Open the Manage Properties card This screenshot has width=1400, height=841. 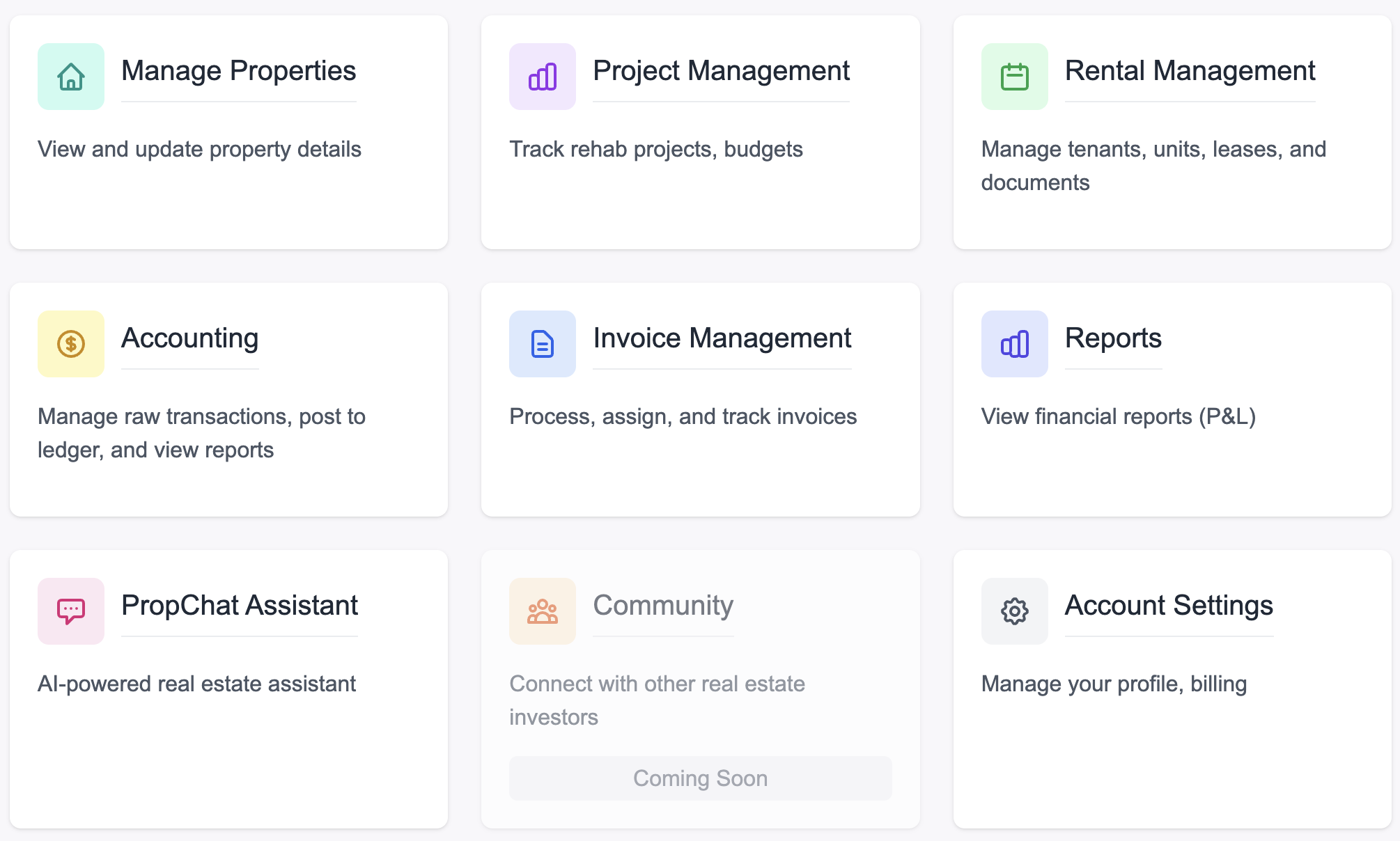point(238,70)
